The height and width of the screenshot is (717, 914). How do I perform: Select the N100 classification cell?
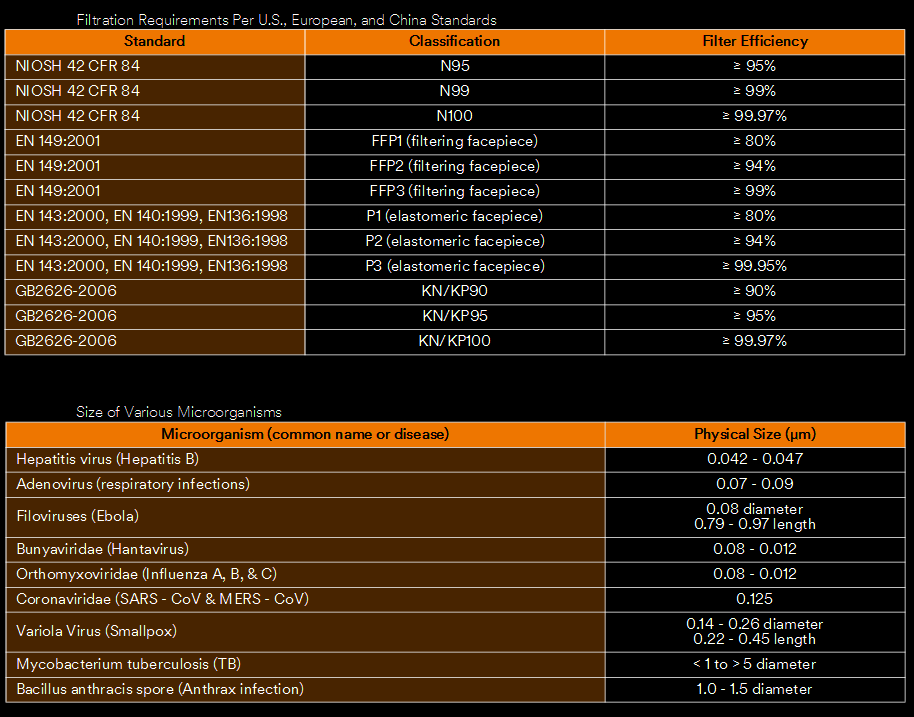click(x=454, y=116)
